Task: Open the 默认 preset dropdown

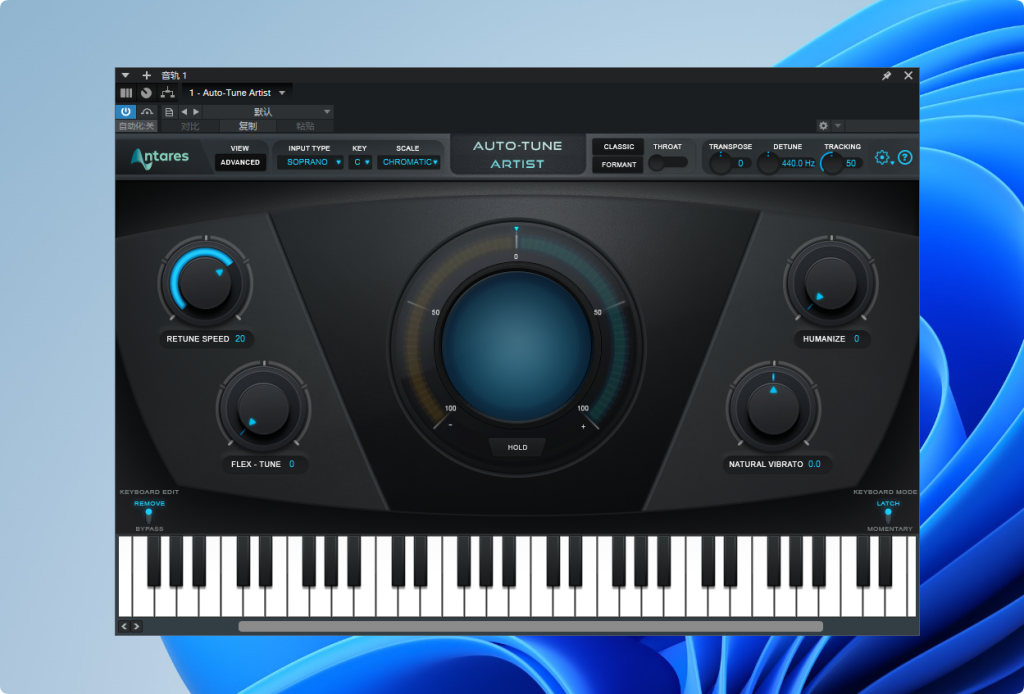Action: 268,112
